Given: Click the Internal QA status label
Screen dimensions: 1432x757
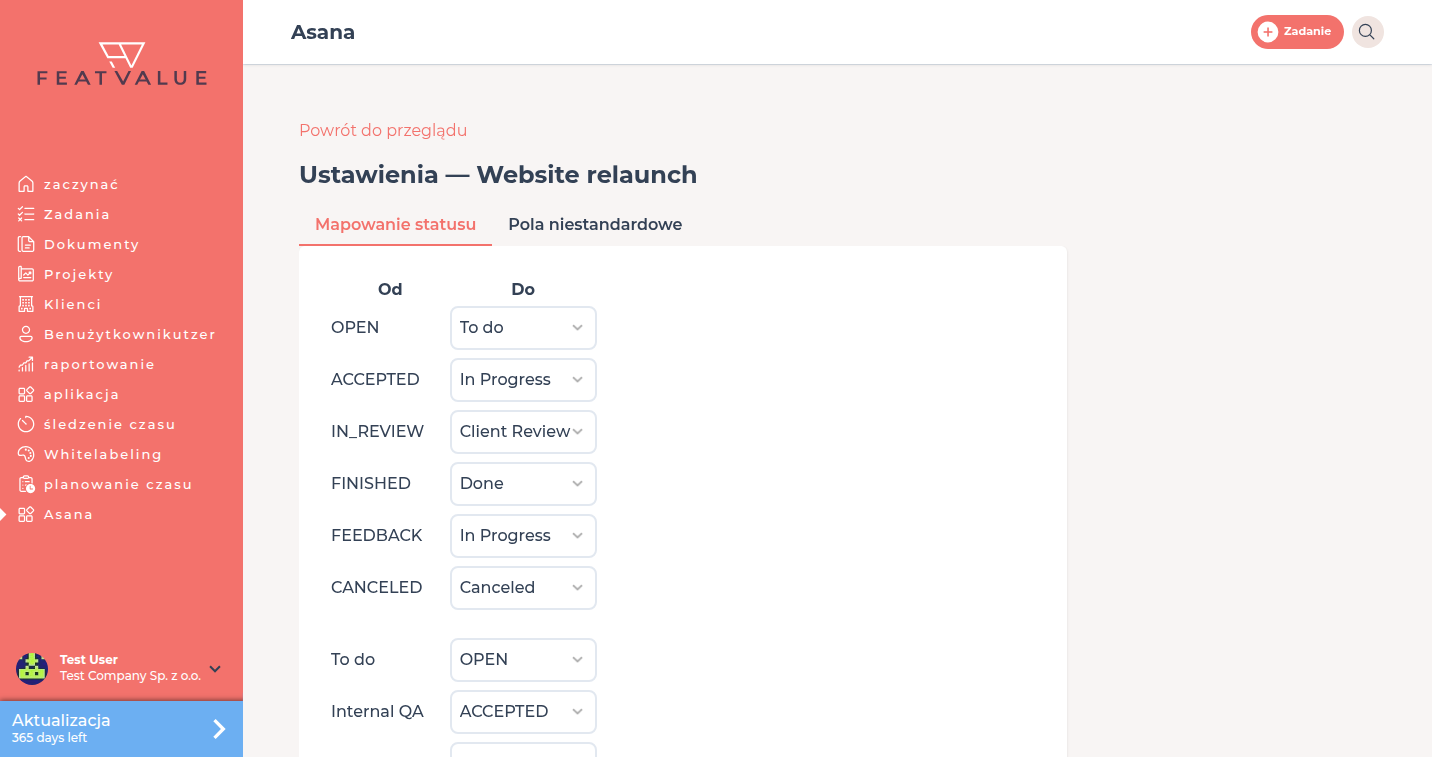Looking at the screenshot, I should pos(377,712).
